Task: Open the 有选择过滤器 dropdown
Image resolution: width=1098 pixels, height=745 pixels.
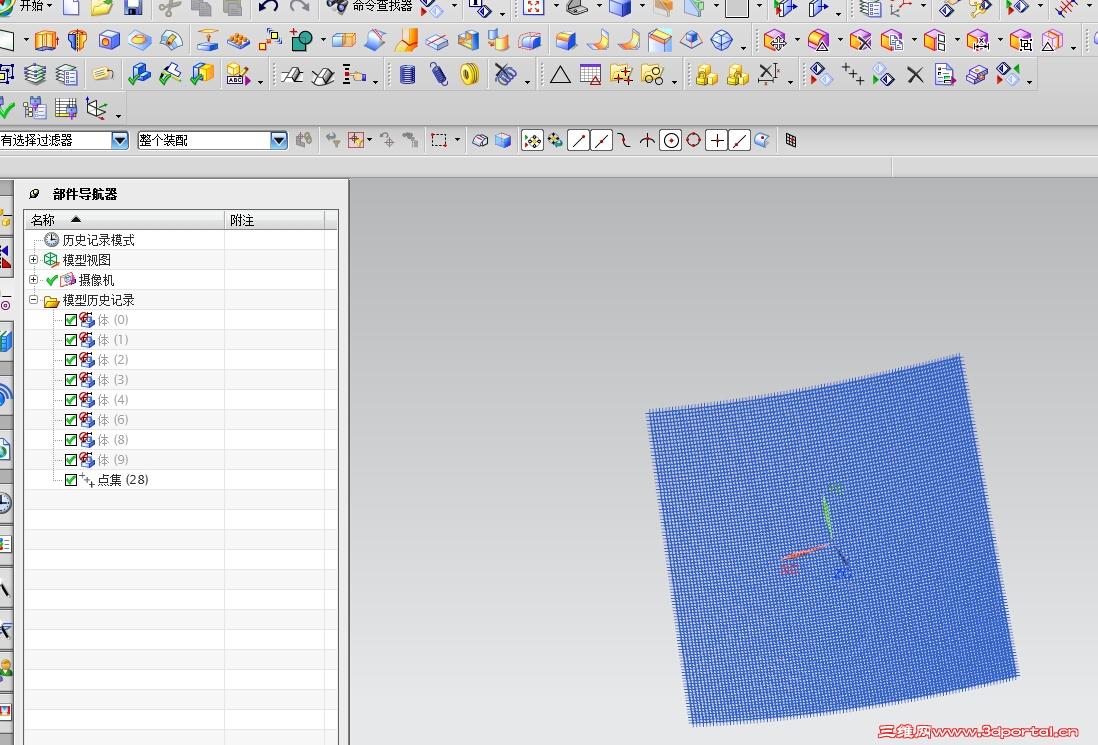Action: tap(120, 141)
